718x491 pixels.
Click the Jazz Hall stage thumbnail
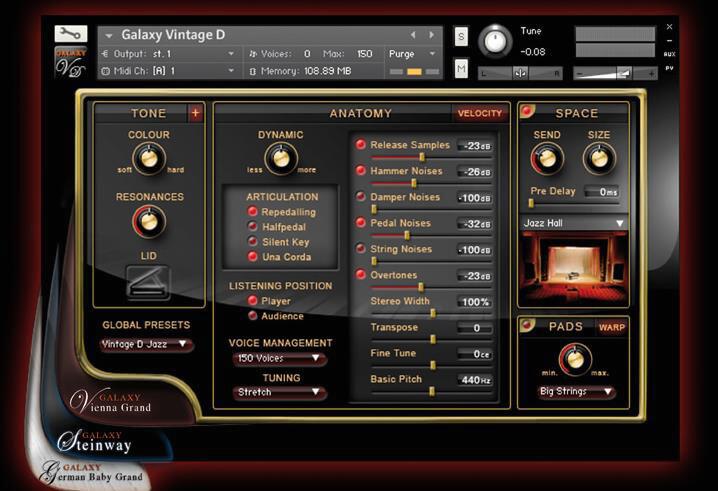click(574, 268)
